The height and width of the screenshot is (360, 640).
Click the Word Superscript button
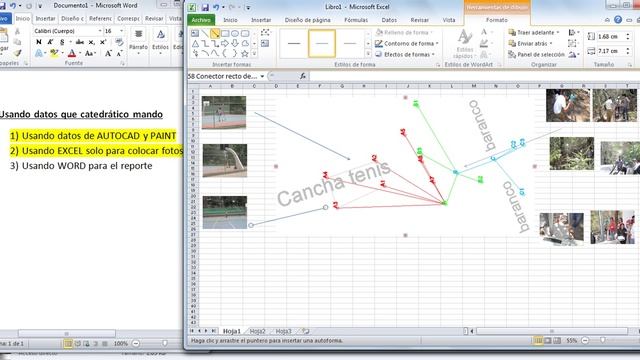coord(103,42)
